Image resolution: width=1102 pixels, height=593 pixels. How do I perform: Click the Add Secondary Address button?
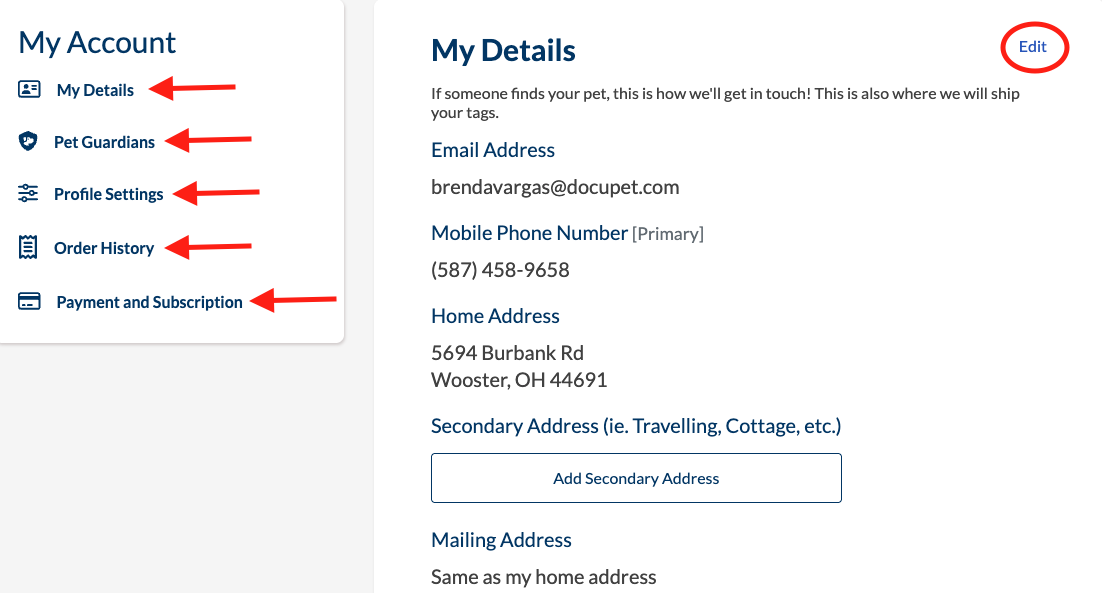coord(636,478)
